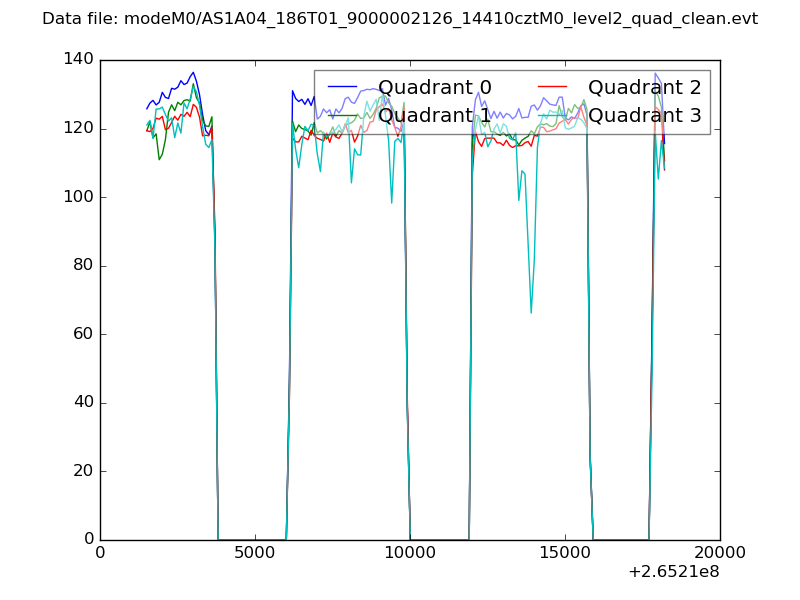Click the x-axis offset label +2.6521e8
Image resolution: width=800 pixels, height=600 pixels.
click(674, 573)
